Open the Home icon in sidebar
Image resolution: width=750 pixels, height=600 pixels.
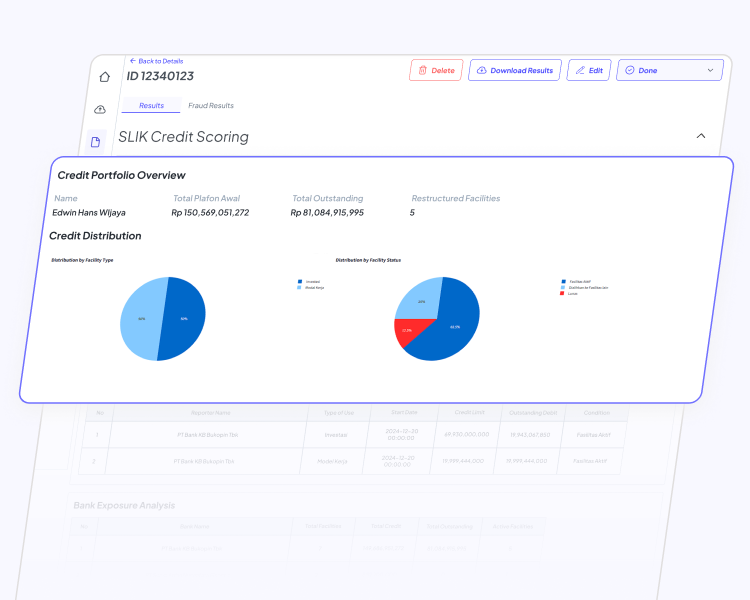[104, 77]
